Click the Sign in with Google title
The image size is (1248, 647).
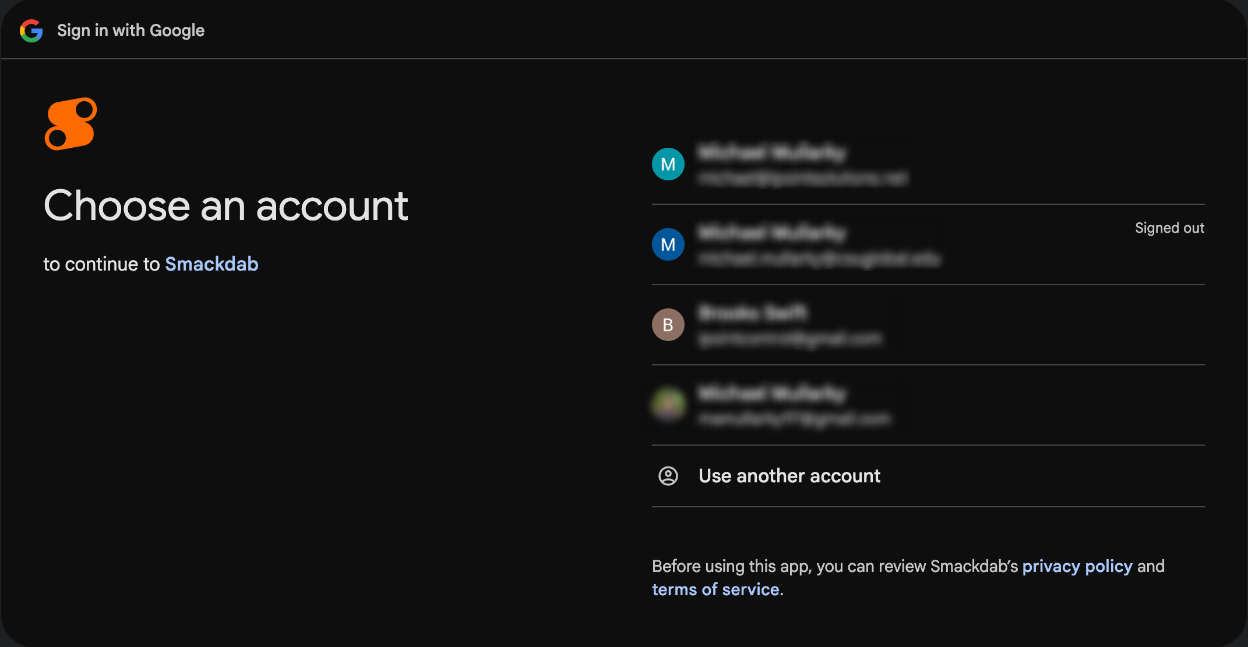131,30
